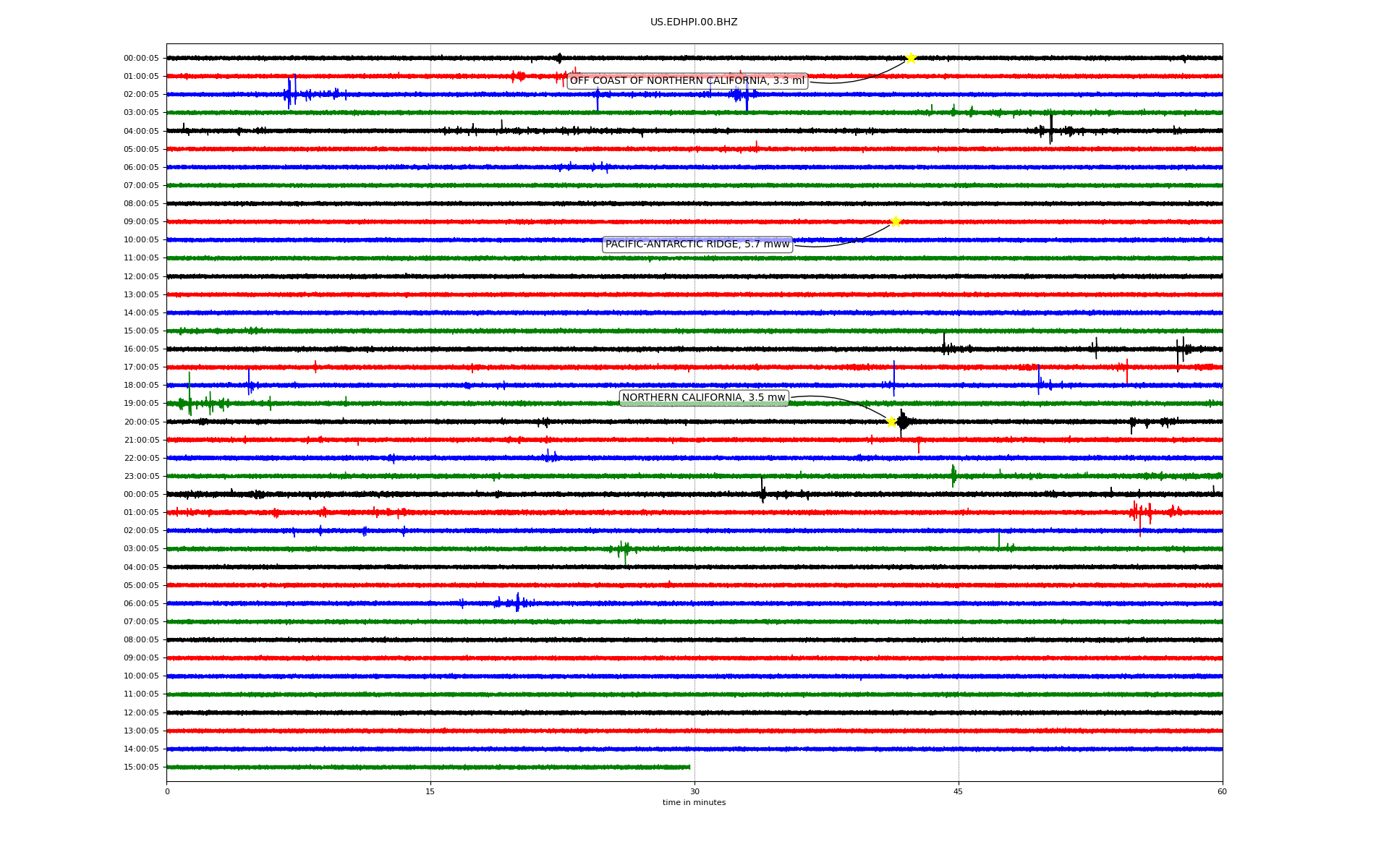Click the plot title US.EDHPI.00.BHZ
This screenshot has height=868, width=1389.
click(x=694, y=22)
